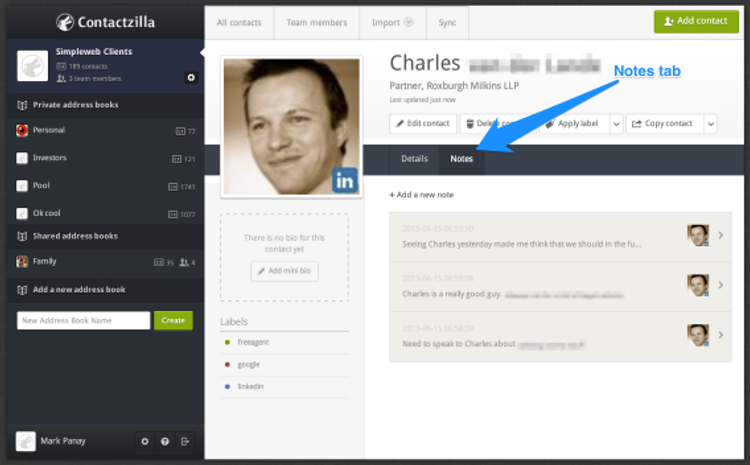Click the Simpleweb Clients avatar
Screen dimensions: 750x465
(x=33, y=66)
